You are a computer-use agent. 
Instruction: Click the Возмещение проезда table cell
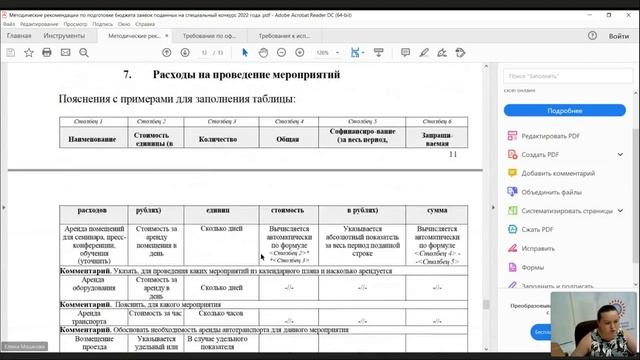click(93, 343)
